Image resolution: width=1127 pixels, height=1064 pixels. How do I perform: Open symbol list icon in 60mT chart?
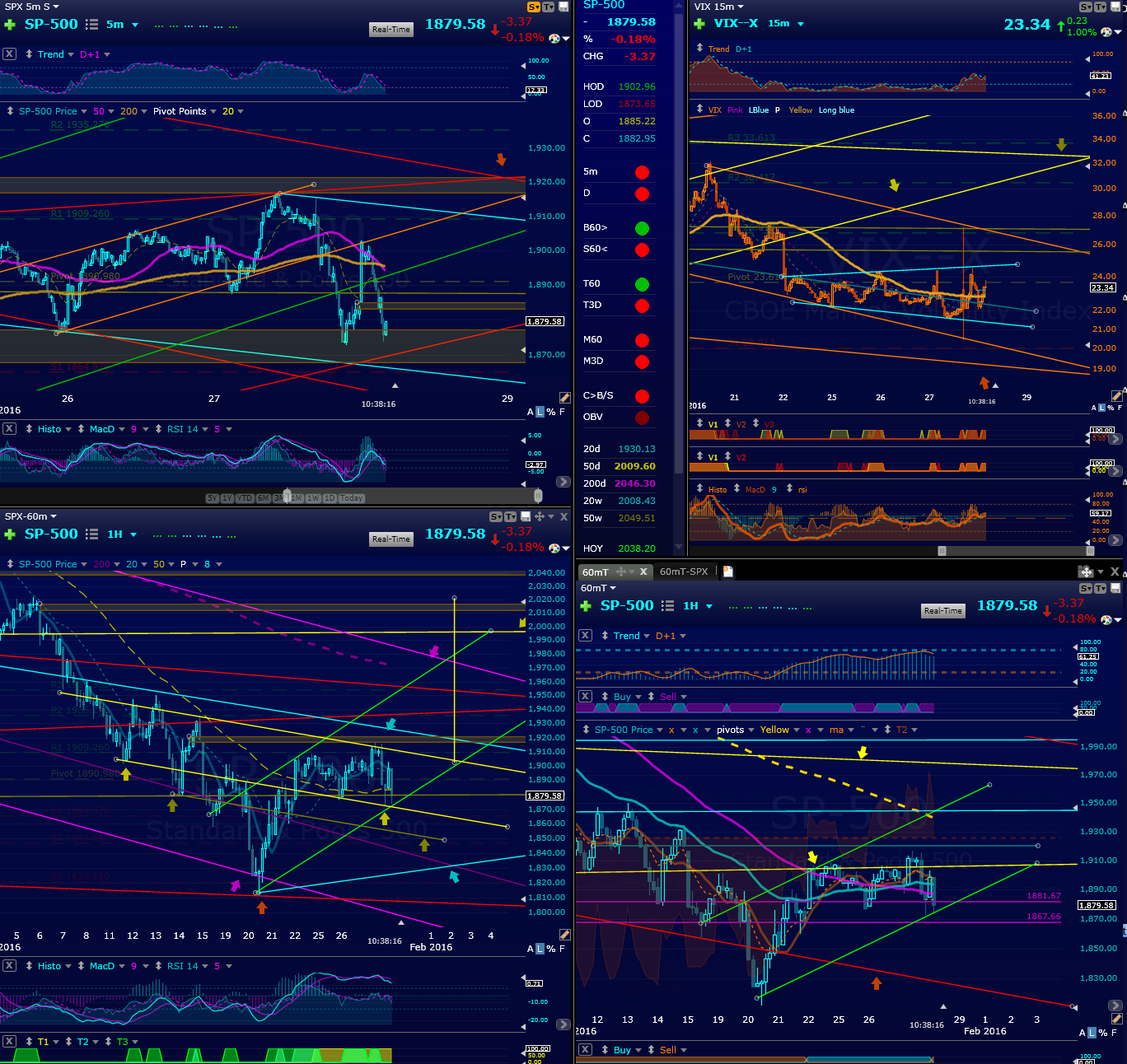point(668,606)
